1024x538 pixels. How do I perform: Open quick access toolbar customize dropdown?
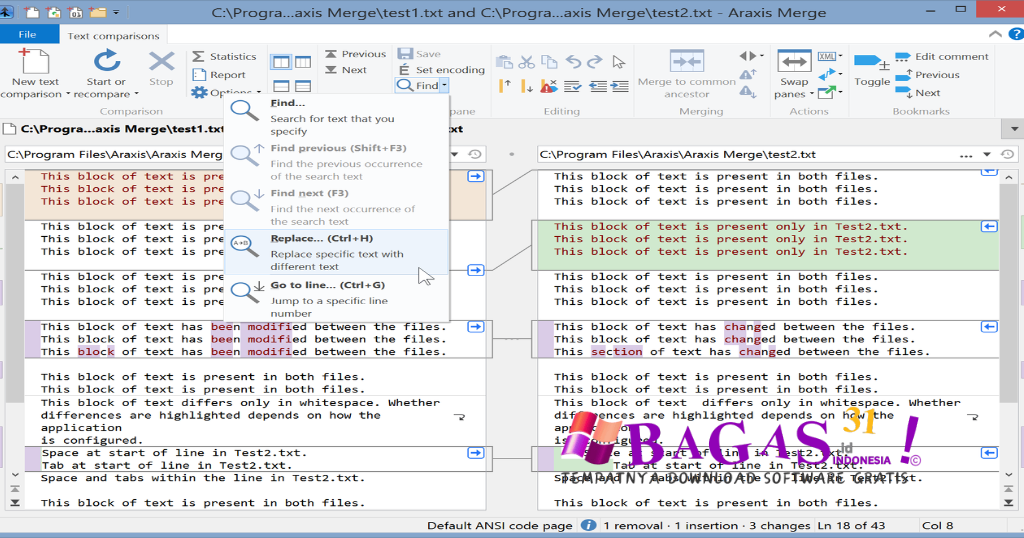[x=116, y=12]
